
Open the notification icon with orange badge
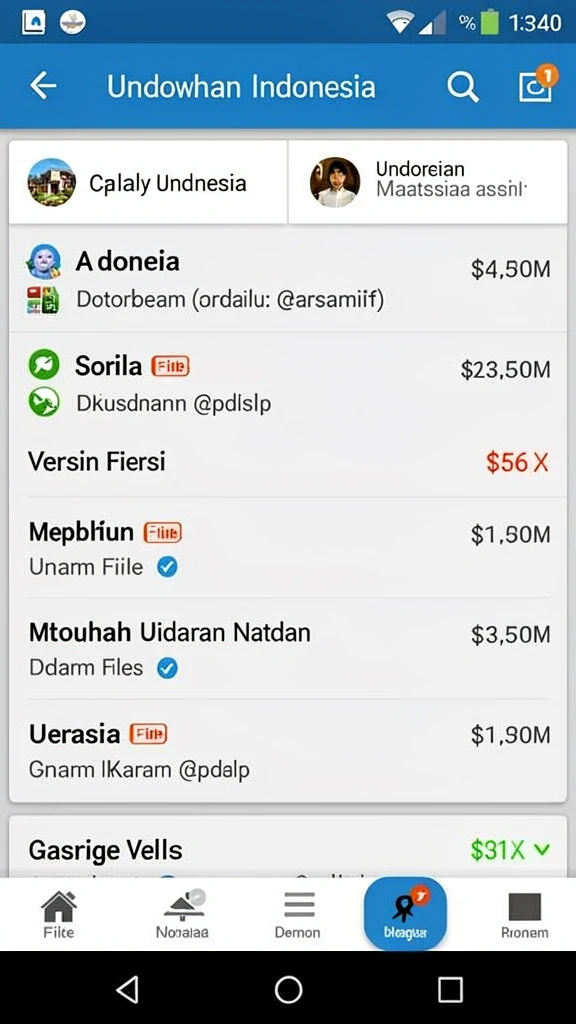[538, 84]
